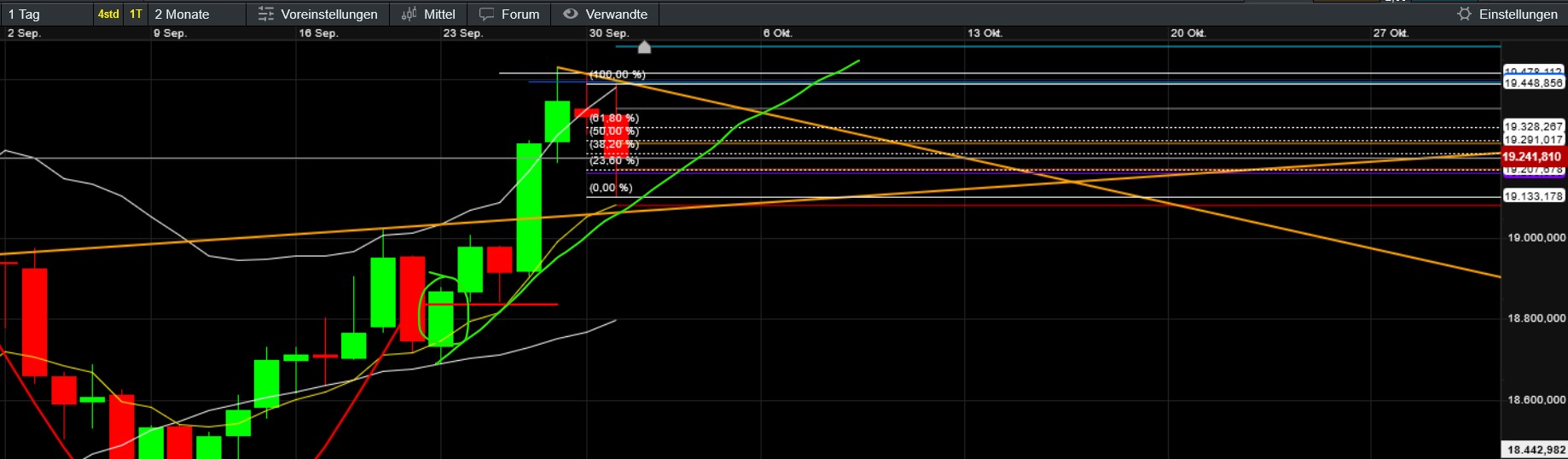Click the candlestick chart-type icon
Viewport: 1568px width, 459px height.
coord(409,14)
